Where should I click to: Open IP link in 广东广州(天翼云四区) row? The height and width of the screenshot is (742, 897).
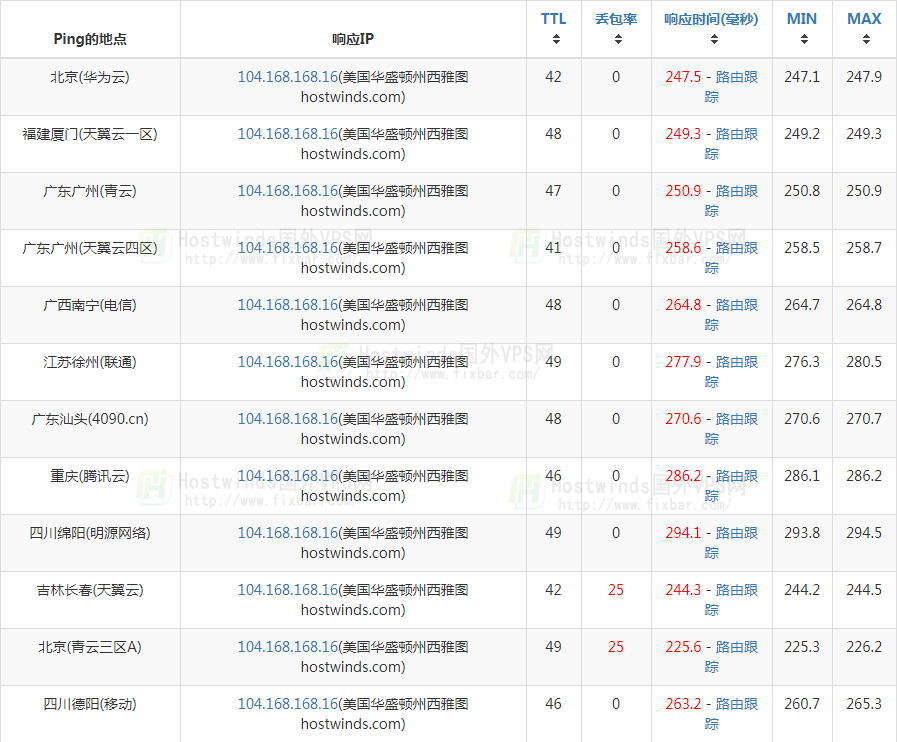click(288, 248)
